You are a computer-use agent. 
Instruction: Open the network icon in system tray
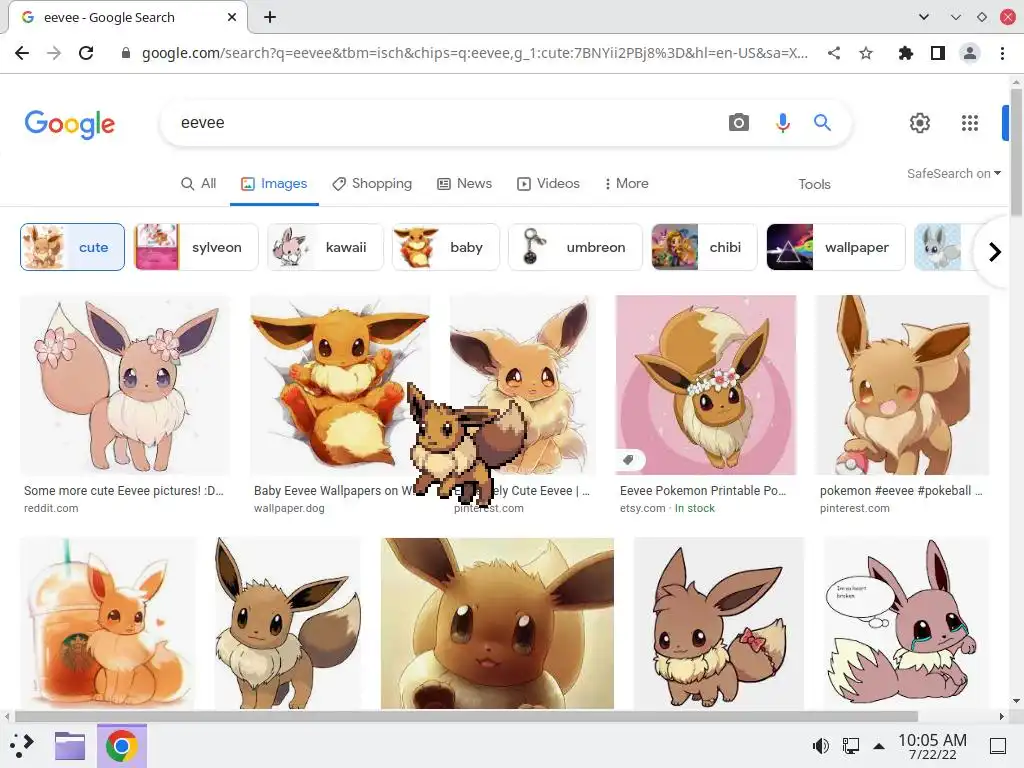pos(850,746)
